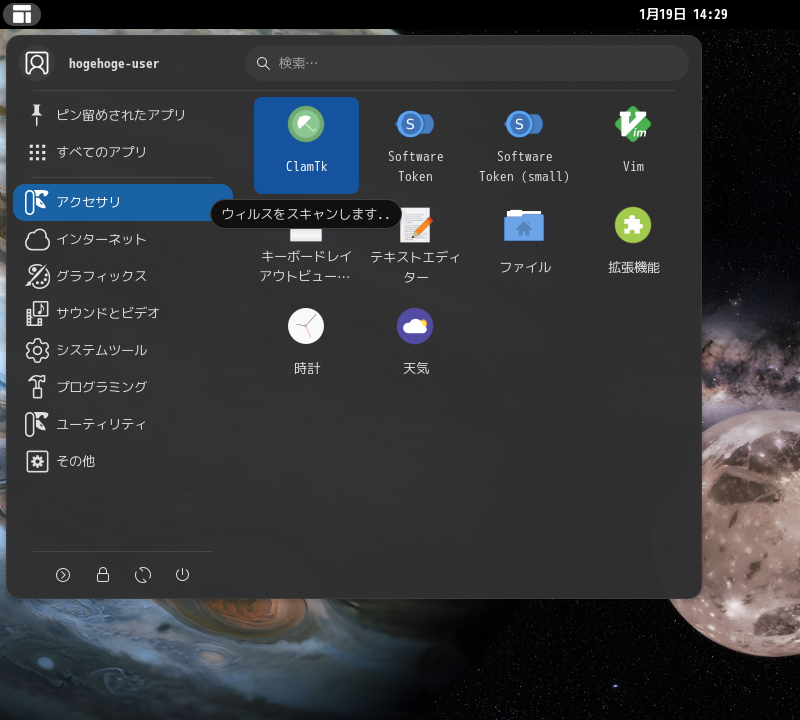
Task: Open the 拡張機能 (Extensions) app
Action: 633,240
